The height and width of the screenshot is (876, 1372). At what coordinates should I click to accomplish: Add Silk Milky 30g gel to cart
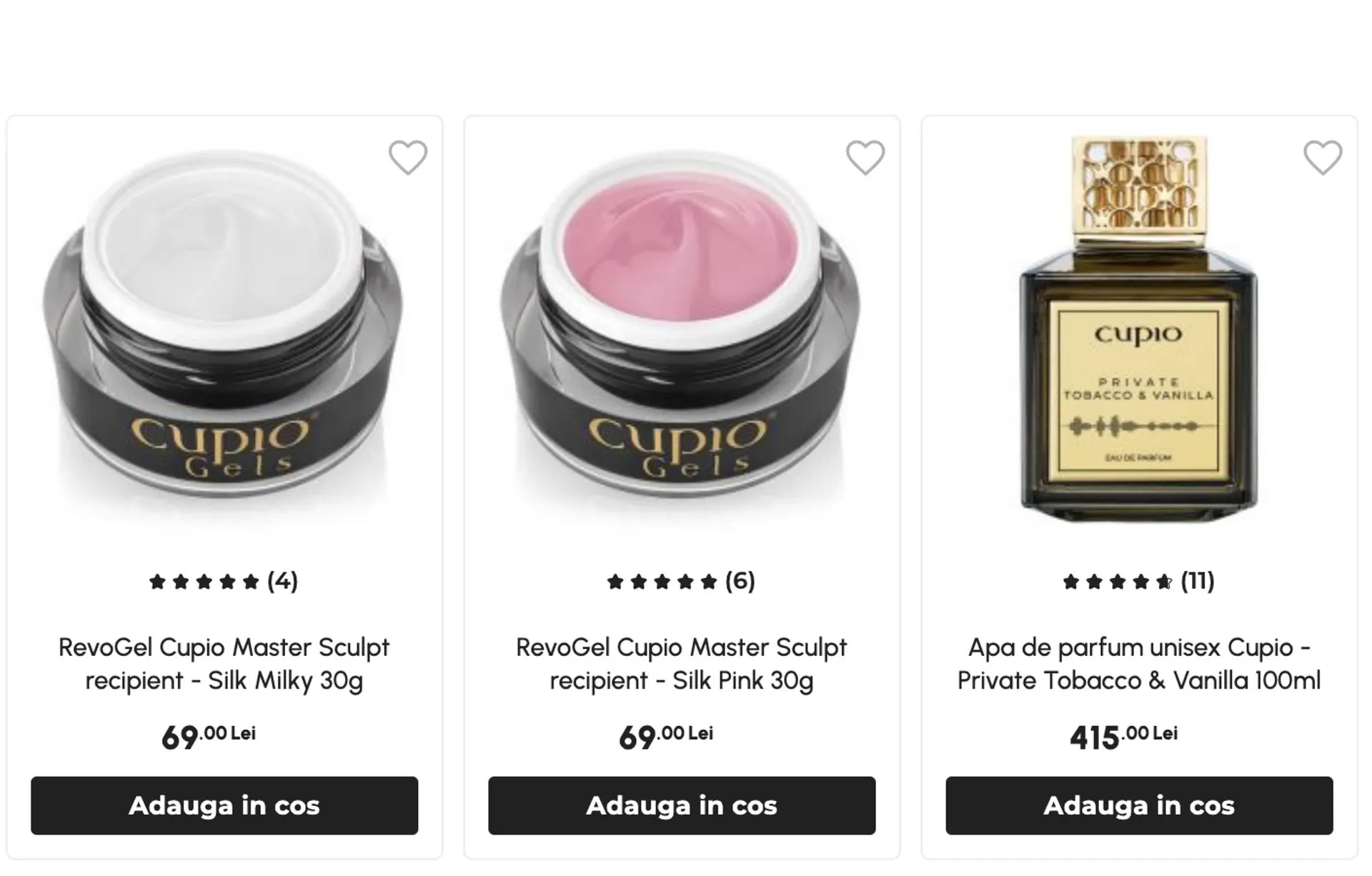coord(224,805)
